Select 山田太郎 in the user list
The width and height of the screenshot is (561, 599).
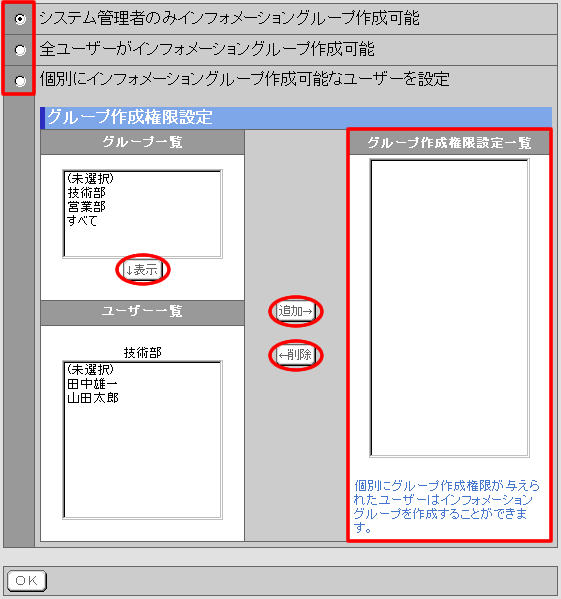point(93,398)
